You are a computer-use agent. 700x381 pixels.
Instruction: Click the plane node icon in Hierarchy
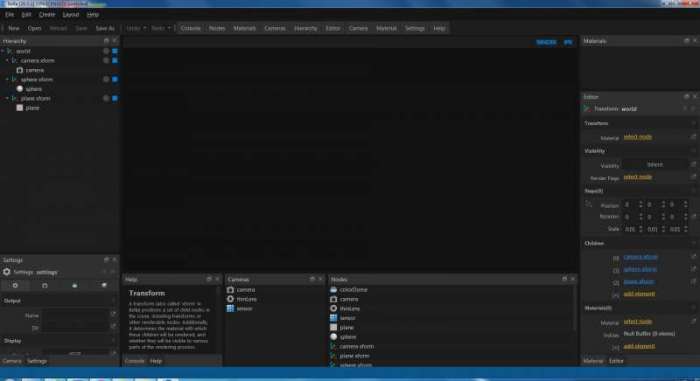[x=20, y=108]
